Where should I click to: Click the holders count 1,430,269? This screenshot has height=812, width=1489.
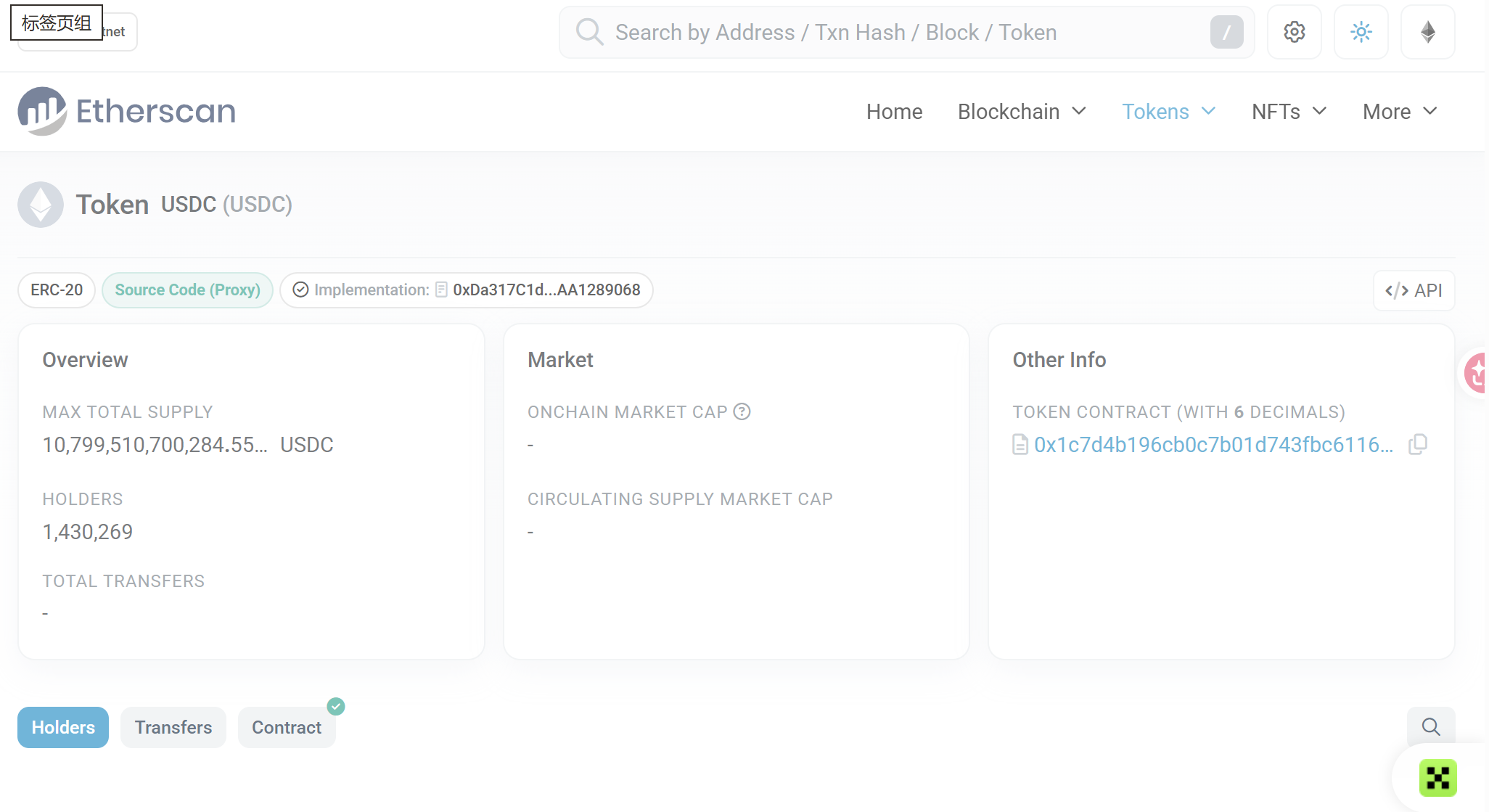88,532
